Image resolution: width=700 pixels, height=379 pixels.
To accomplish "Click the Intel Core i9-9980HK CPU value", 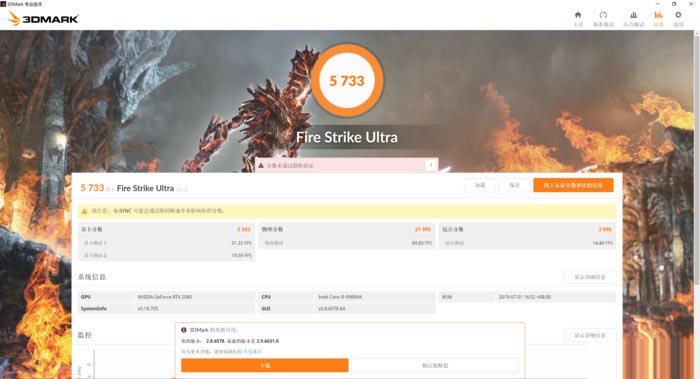I will pos(340,297).
